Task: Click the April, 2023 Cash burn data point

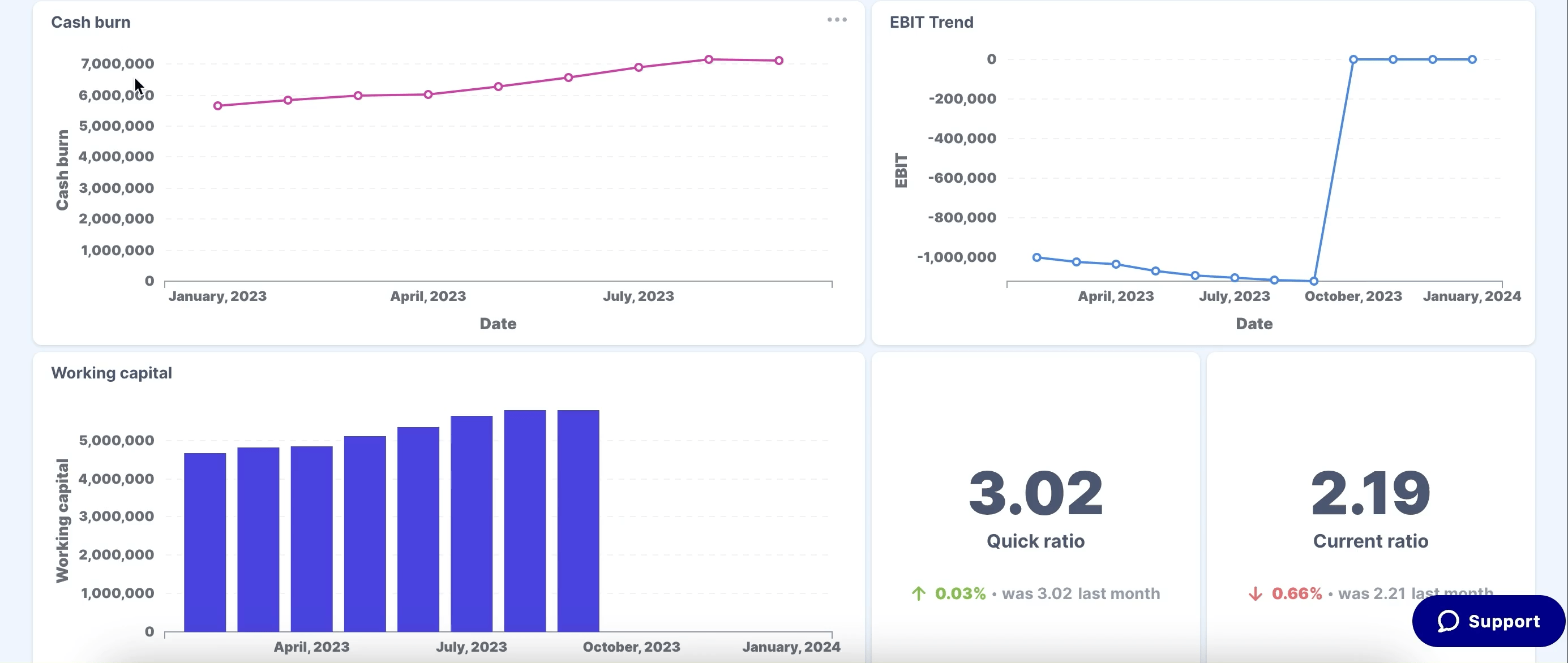Action: pyautogui.click(x=428, y=95)
